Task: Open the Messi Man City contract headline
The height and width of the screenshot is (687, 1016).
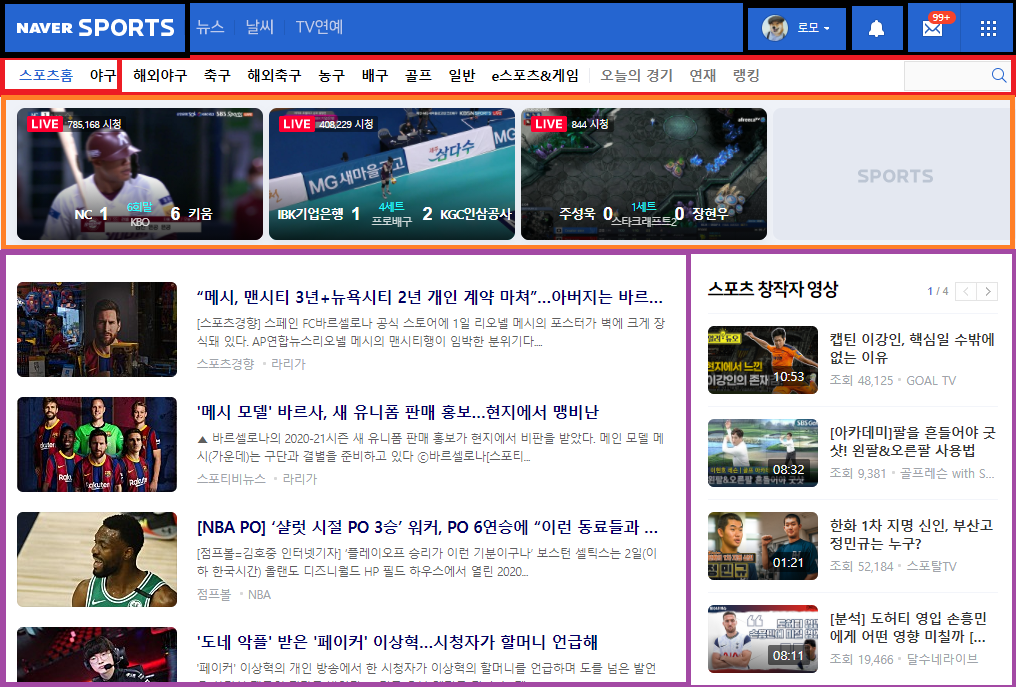Action: 430,297
